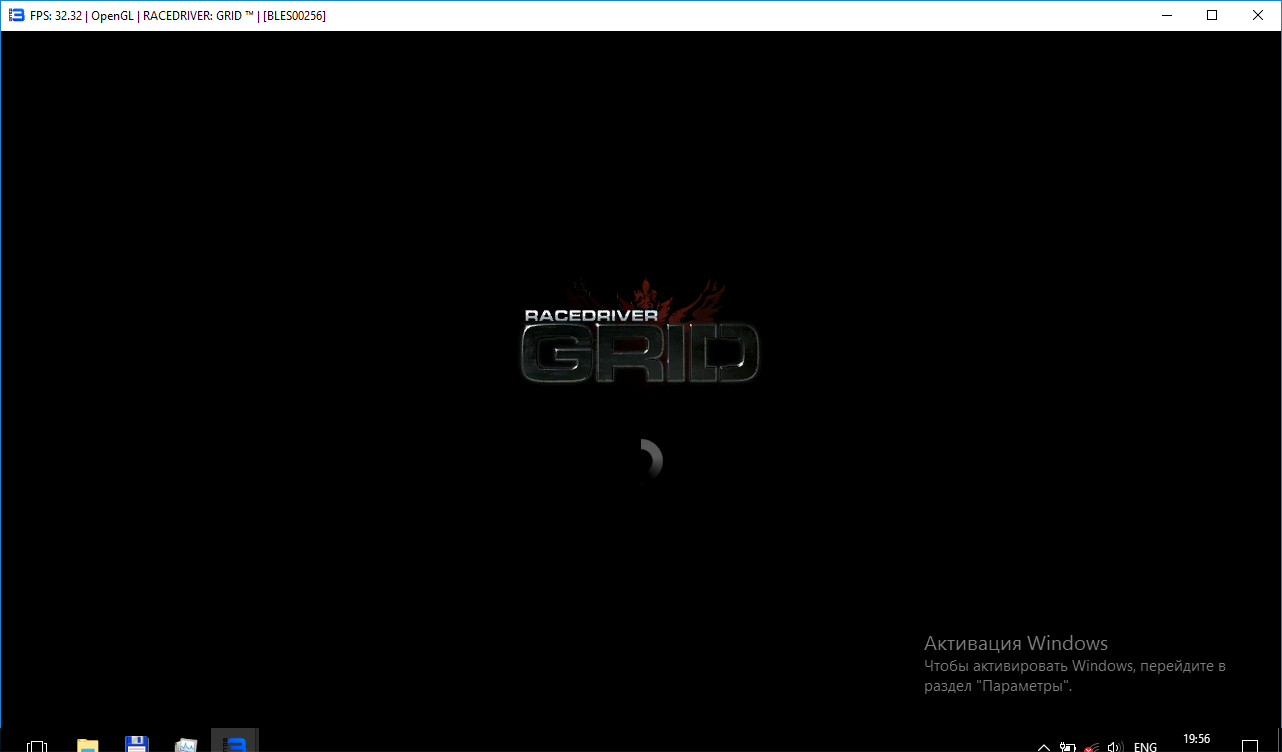Open the monitor chart app on taskbar

pos(186,745)
